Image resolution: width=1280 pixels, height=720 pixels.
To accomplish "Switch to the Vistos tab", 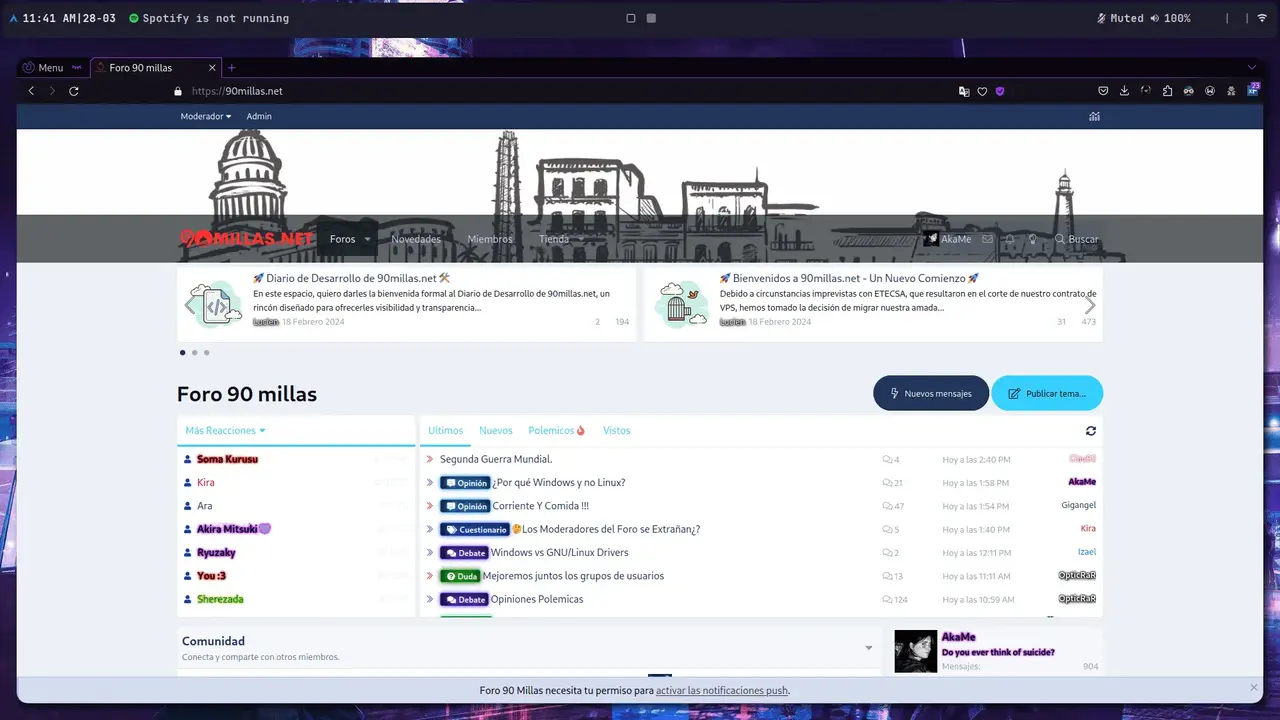I will click(617, 430).
